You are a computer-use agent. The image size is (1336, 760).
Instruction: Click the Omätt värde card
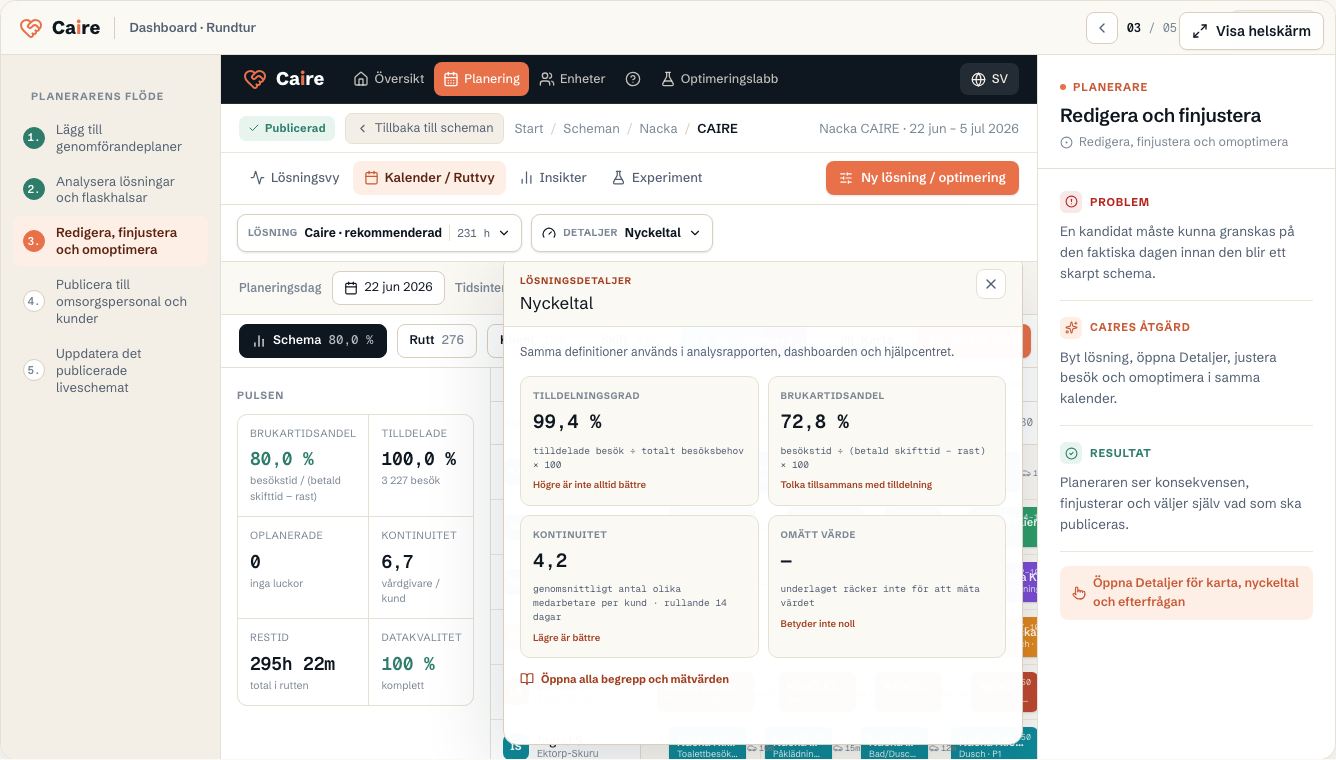click(886, 586)
